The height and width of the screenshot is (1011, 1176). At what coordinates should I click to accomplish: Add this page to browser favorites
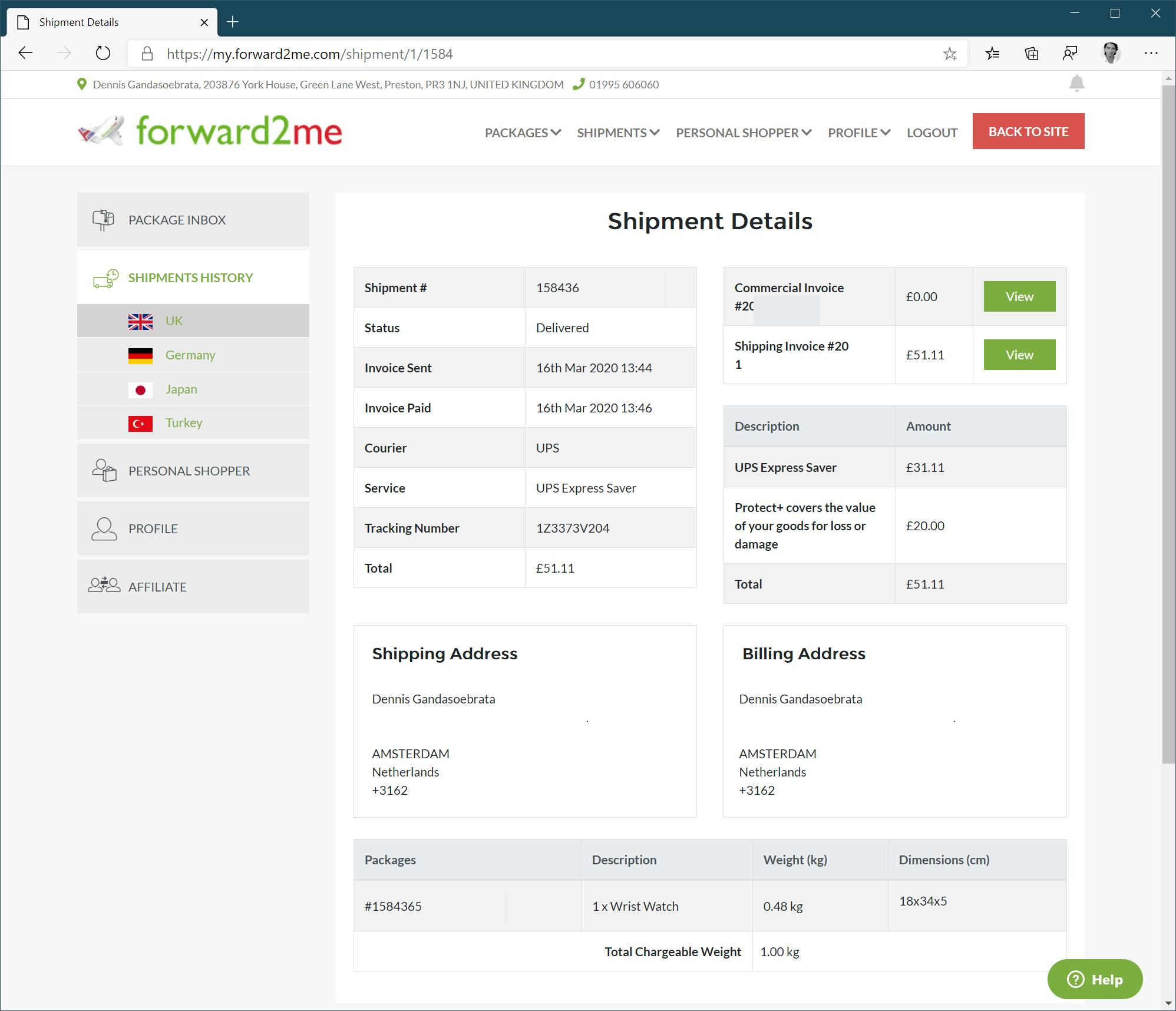[x=950, y=54]
